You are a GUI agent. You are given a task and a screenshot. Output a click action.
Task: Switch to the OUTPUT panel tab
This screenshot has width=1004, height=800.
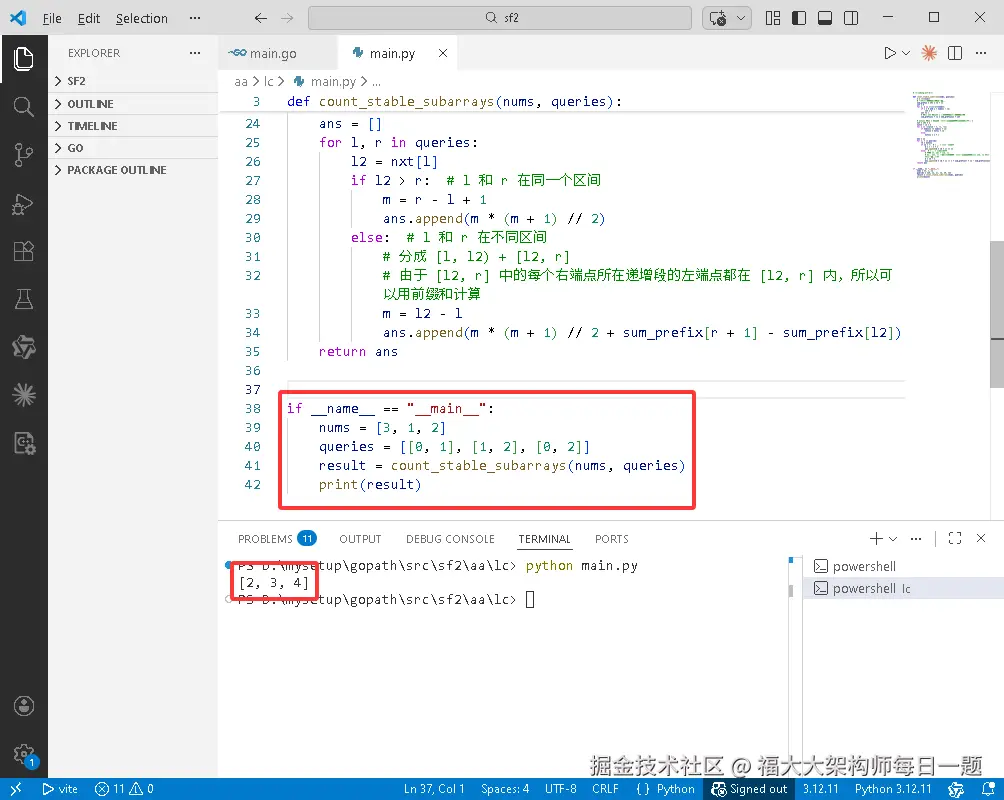click(x=360, y=539)
